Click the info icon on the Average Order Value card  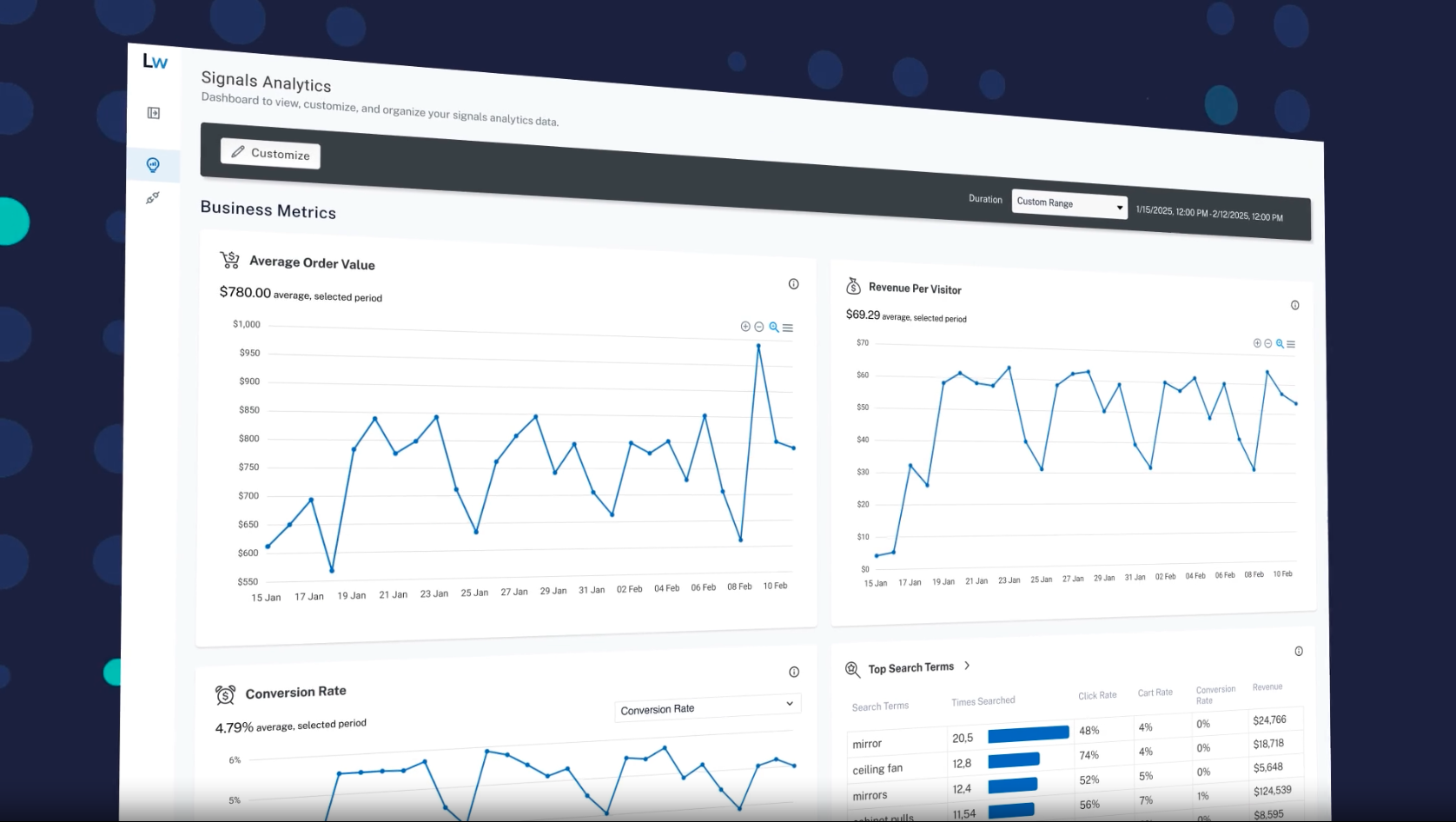793,283
